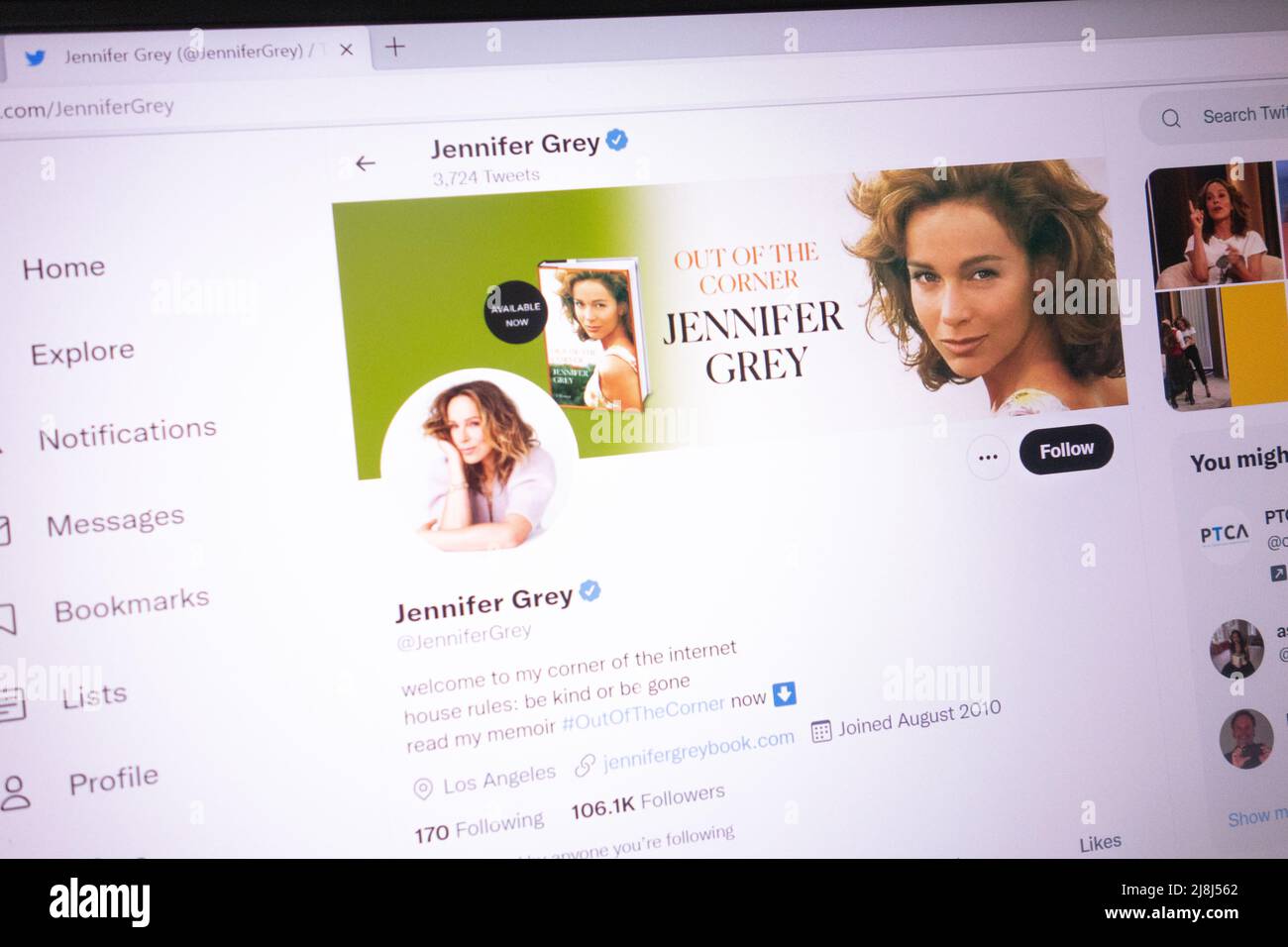Click the Profile person icon
The height and width of the screenshot is (947, 1288).
pos(15,792)
